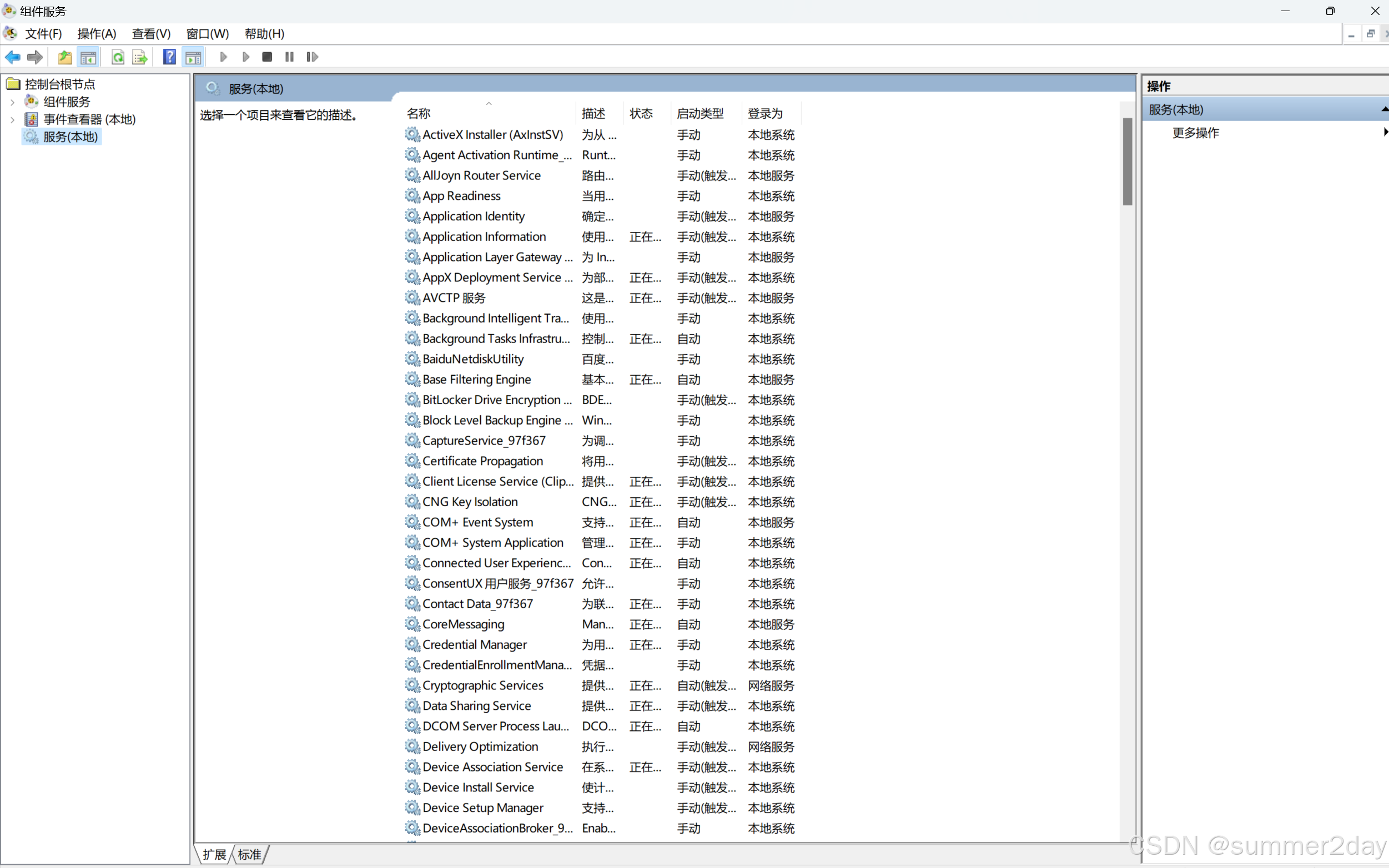This screenshot has width=1389, height=868.
Task: Click the Export list toolbar icon
Action: 139,57
